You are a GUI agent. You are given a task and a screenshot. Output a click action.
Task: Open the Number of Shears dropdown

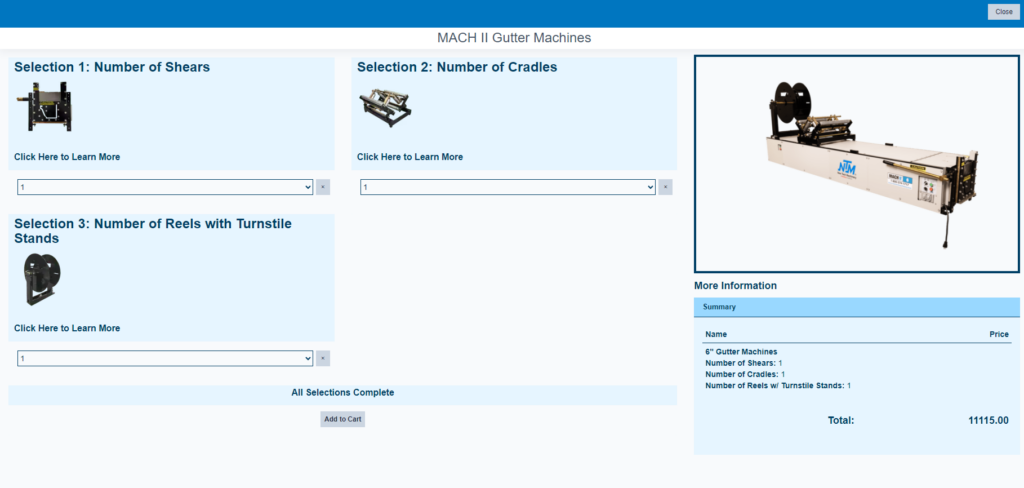point(165,187)
